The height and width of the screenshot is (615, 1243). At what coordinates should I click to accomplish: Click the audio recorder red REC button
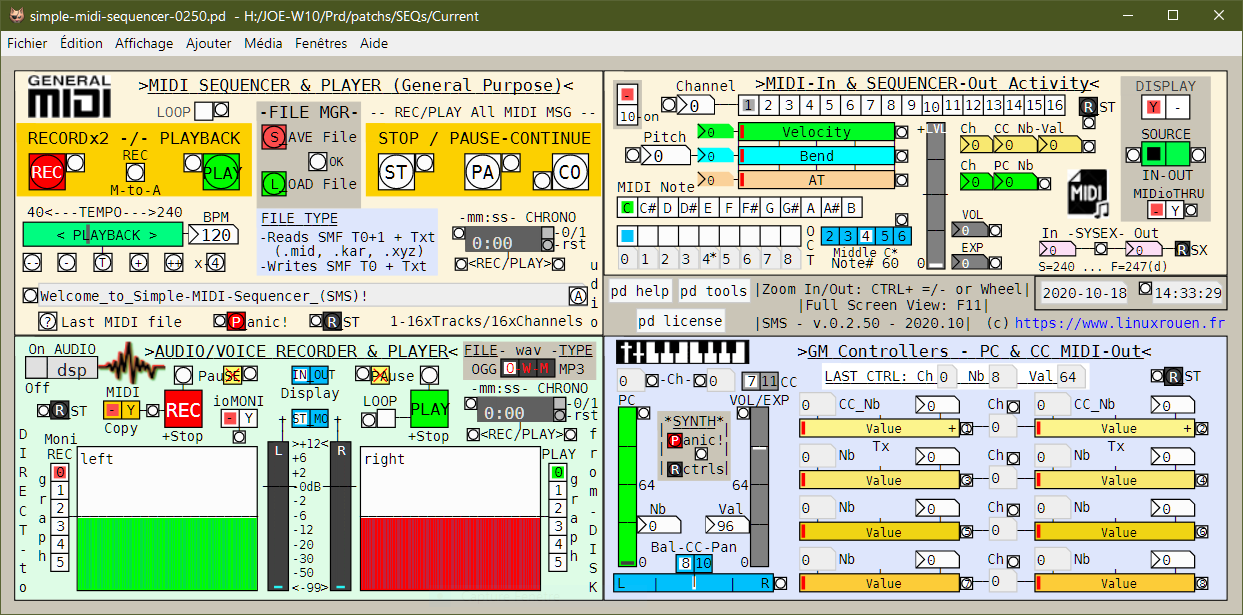pos(183,409)
